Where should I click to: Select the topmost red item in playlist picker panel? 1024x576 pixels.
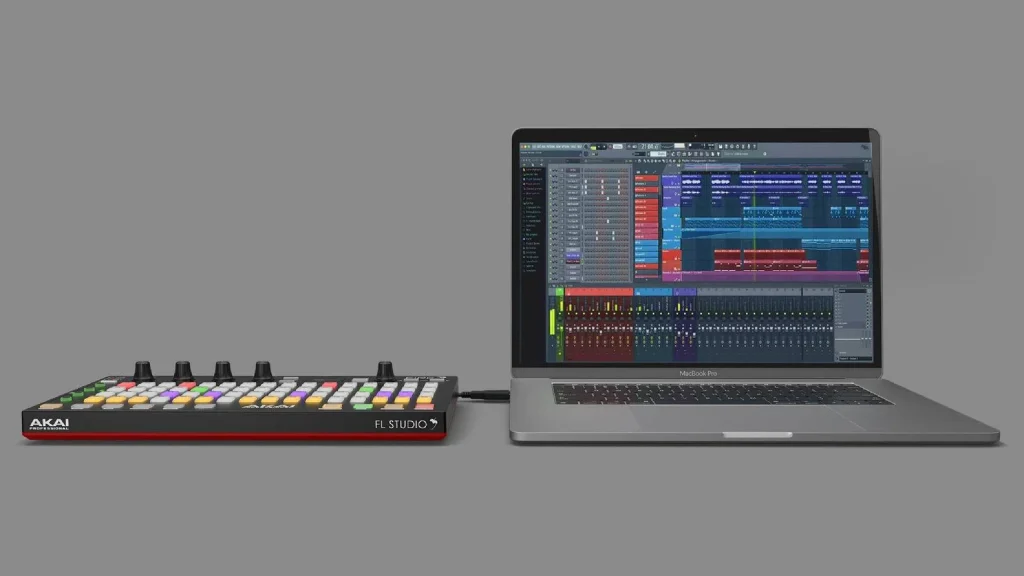[x=646, y=178]
